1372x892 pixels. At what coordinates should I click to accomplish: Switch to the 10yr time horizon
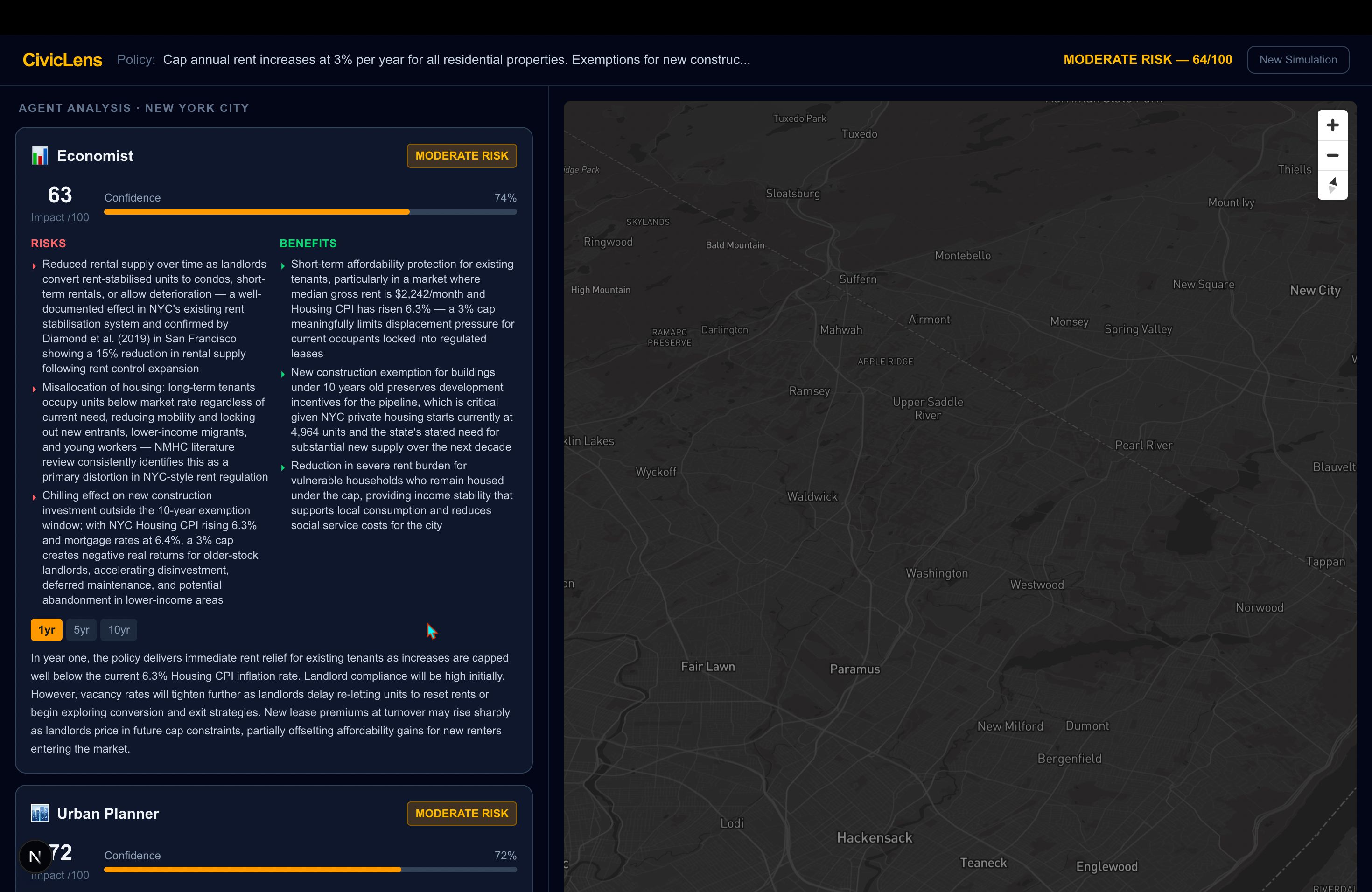coord(119,630)
